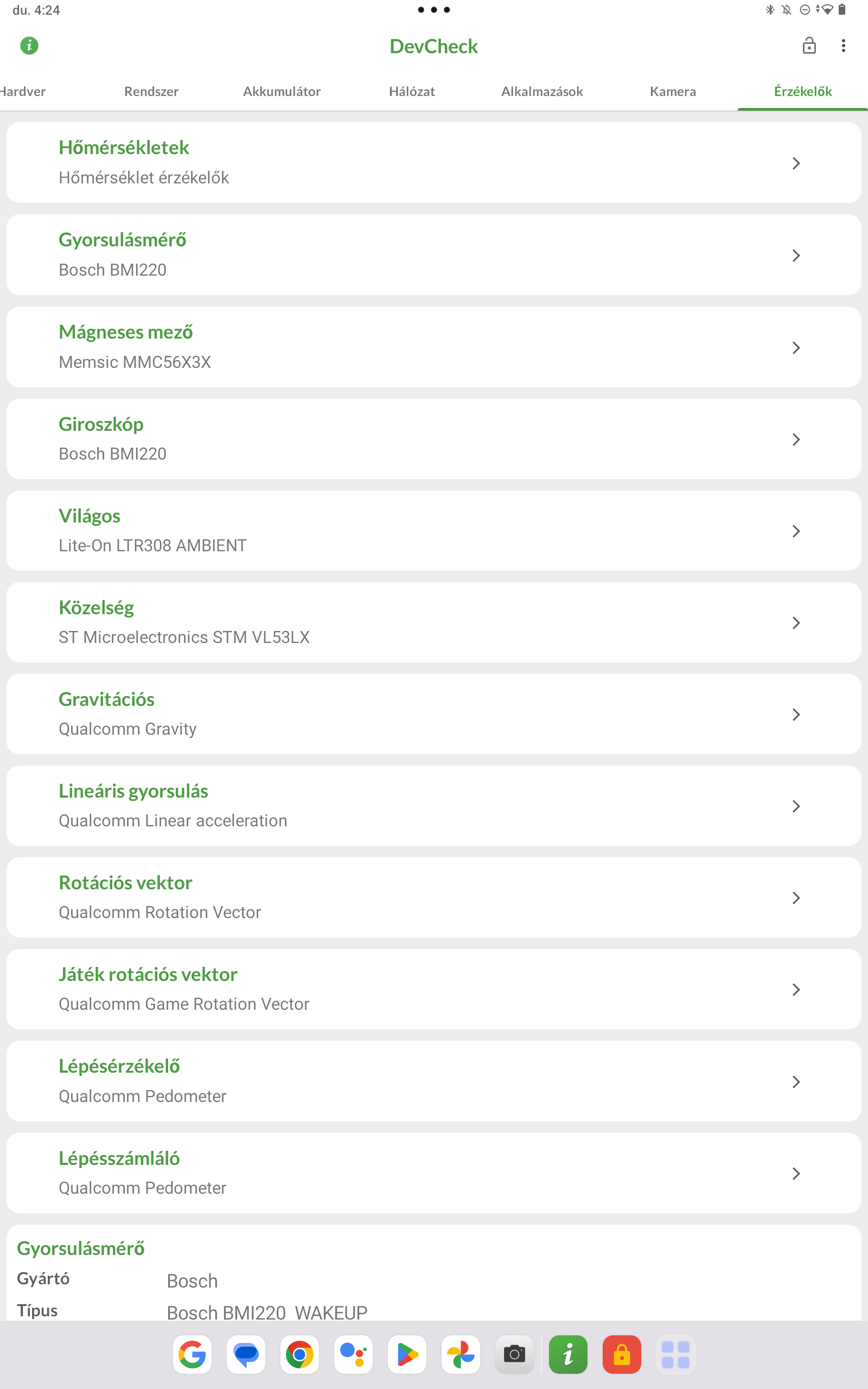Open the Közelség sensor entry
This screenshot has height=1389, width=868.
[x=433, y=622]
